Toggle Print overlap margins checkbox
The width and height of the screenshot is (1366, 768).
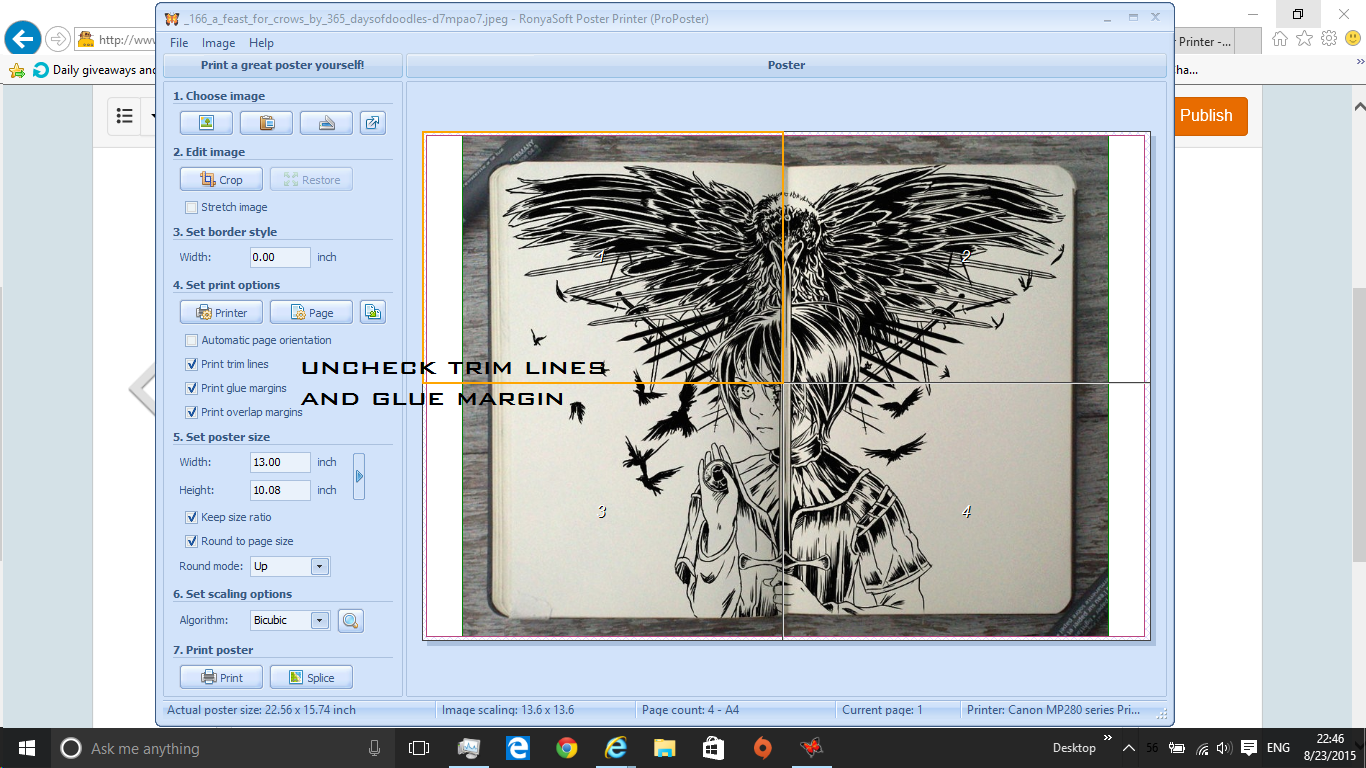click(x=192, y=412)
